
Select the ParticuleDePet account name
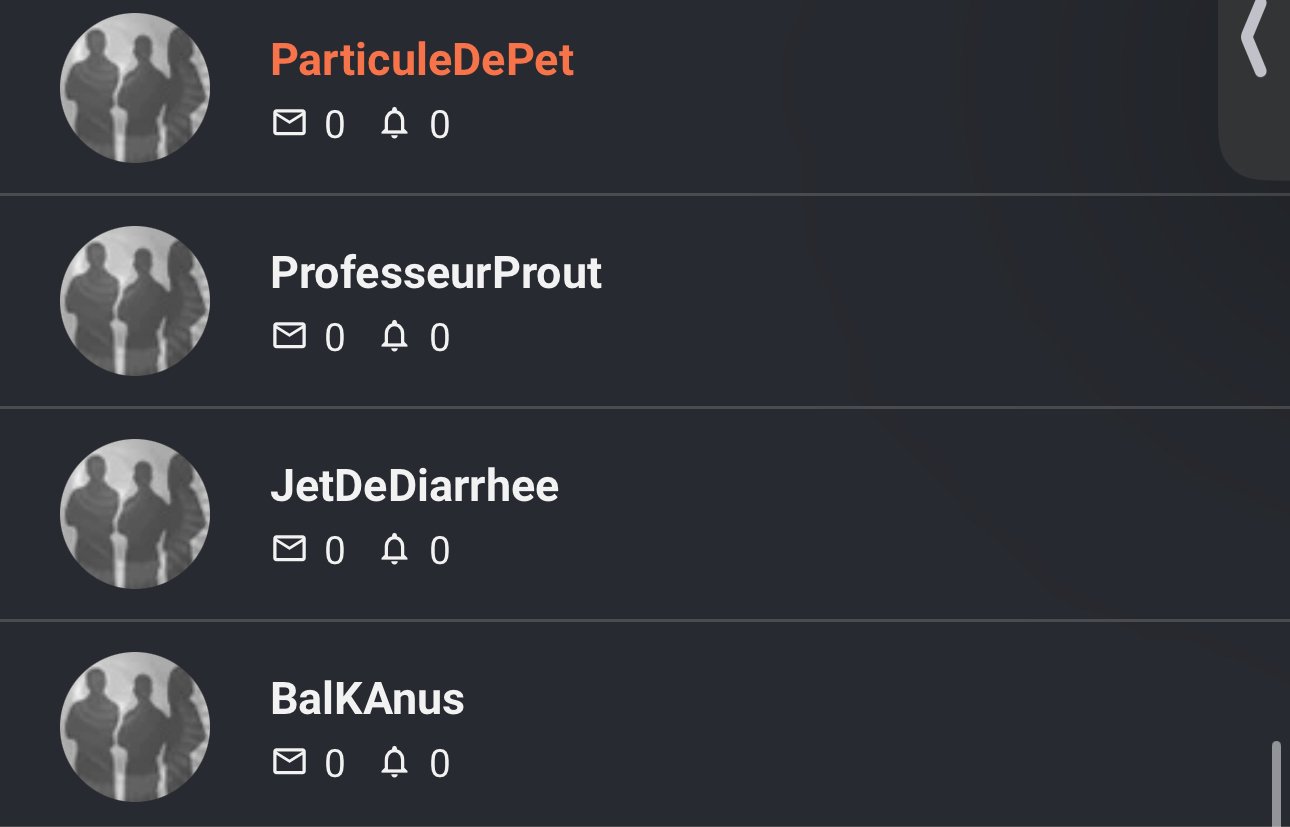422,61
